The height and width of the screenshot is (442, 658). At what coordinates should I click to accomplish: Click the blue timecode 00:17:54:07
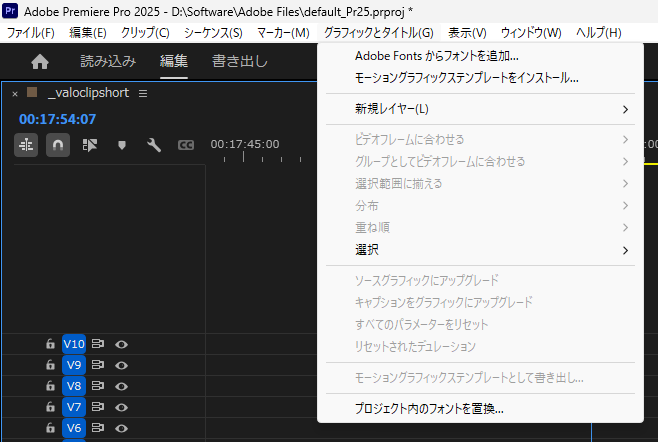[57, 119]
